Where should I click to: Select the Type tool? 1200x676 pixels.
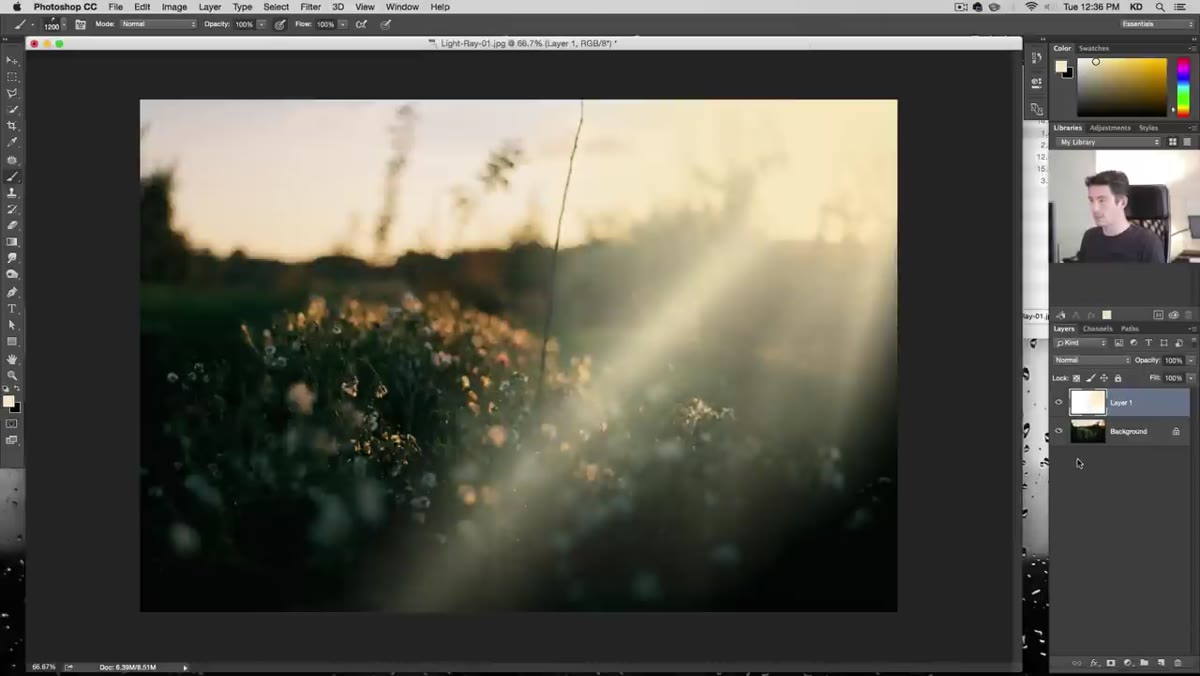pos(12,309)
